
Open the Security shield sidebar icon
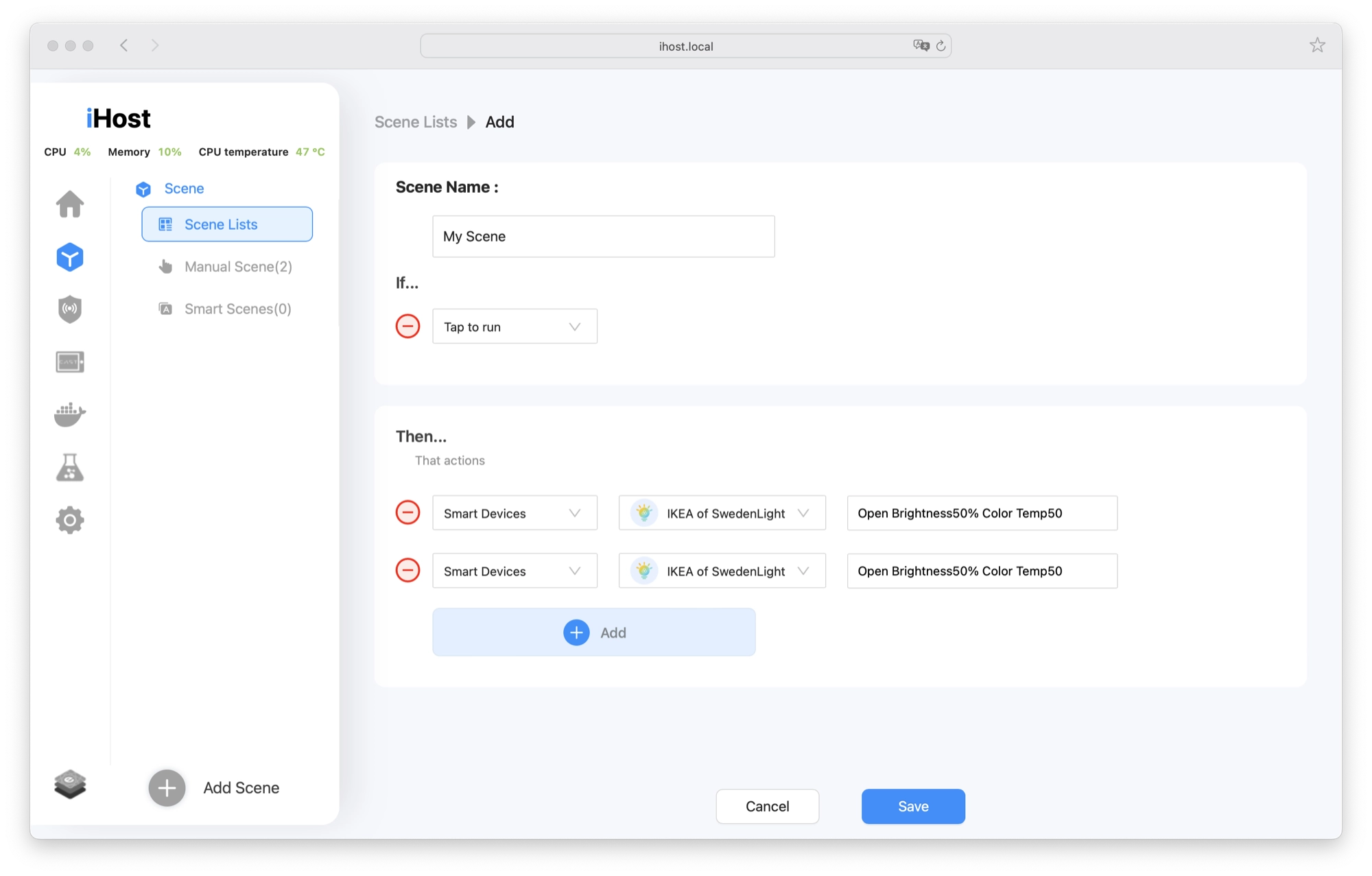[70, 309]
